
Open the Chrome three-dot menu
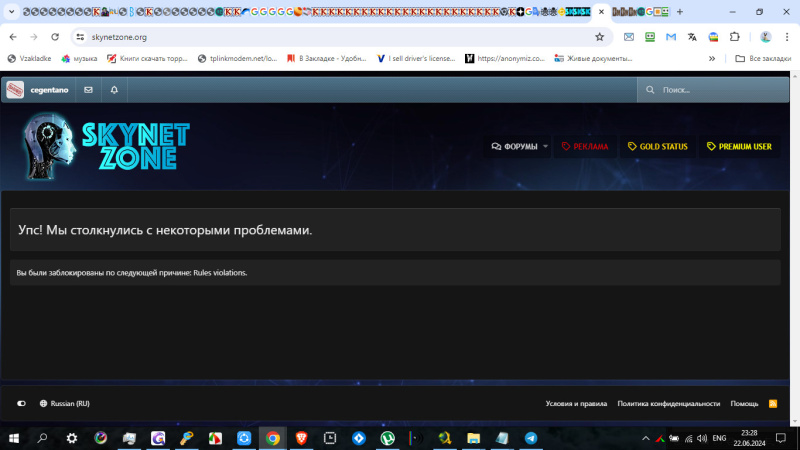(x=787, y=37)
